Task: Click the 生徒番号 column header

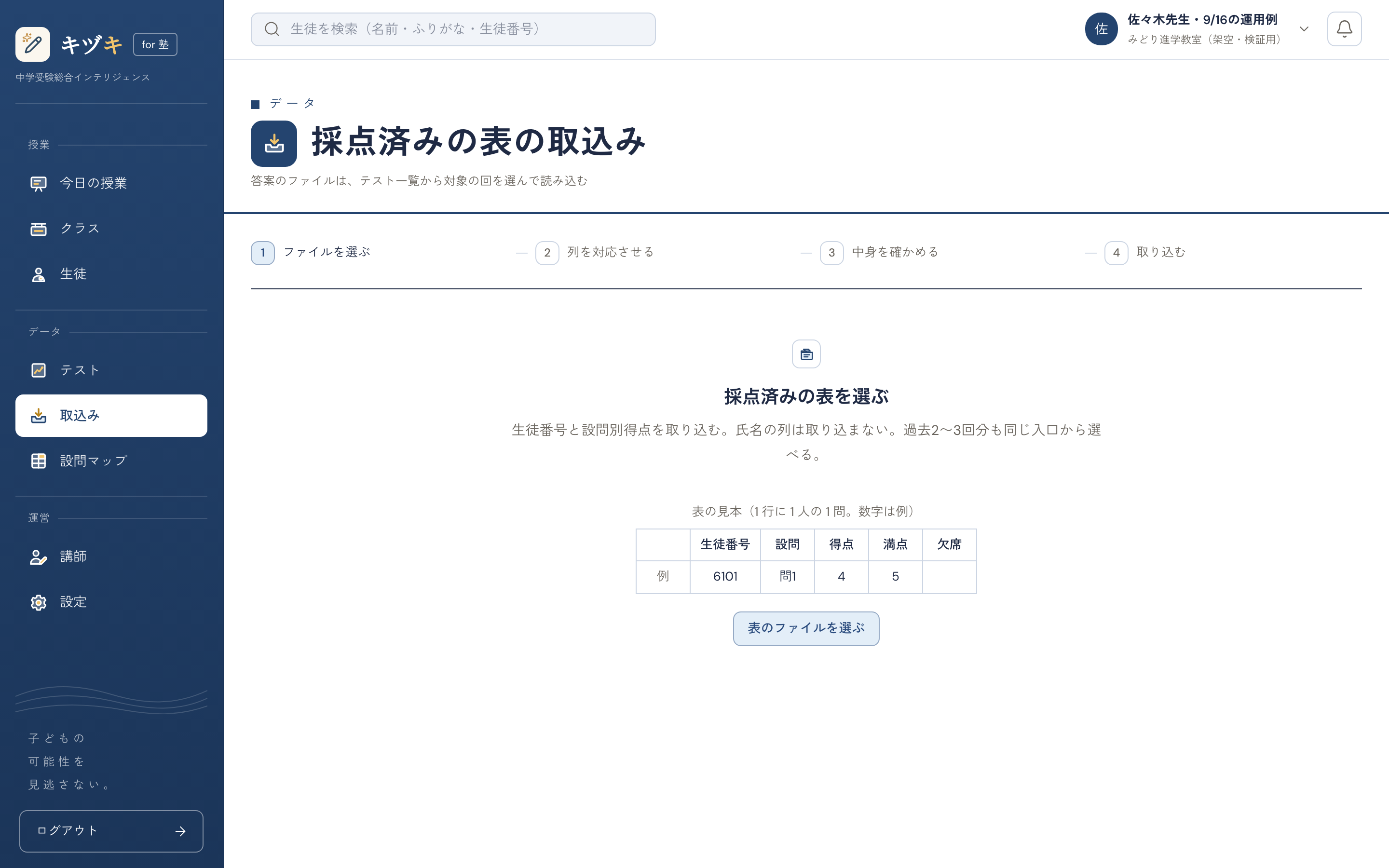Action: pos(725,544)
